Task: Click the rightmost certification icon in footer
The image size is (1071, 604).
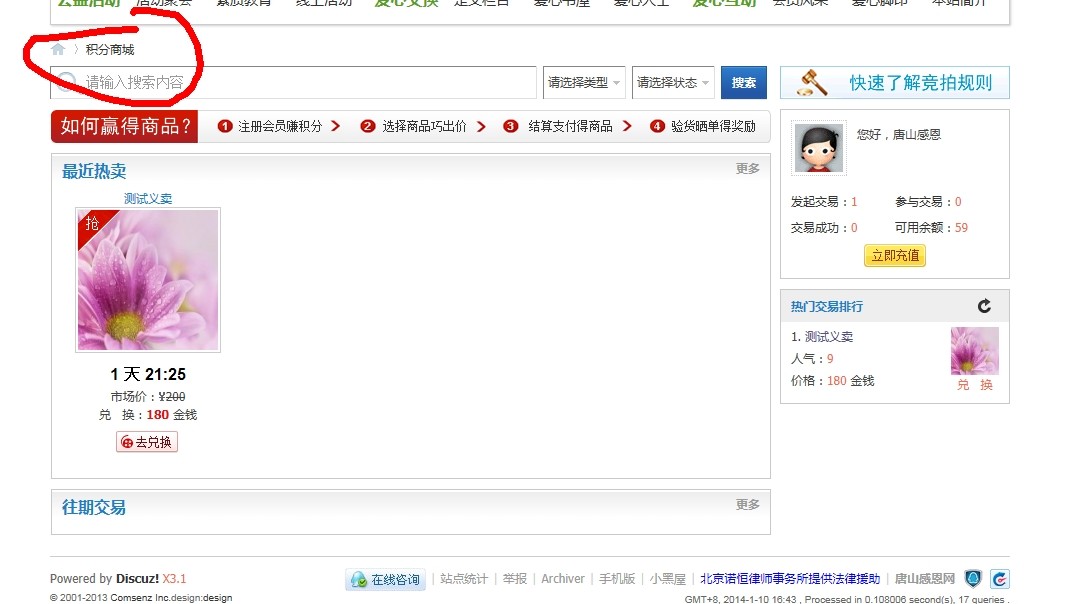Action: [1000, 578]
